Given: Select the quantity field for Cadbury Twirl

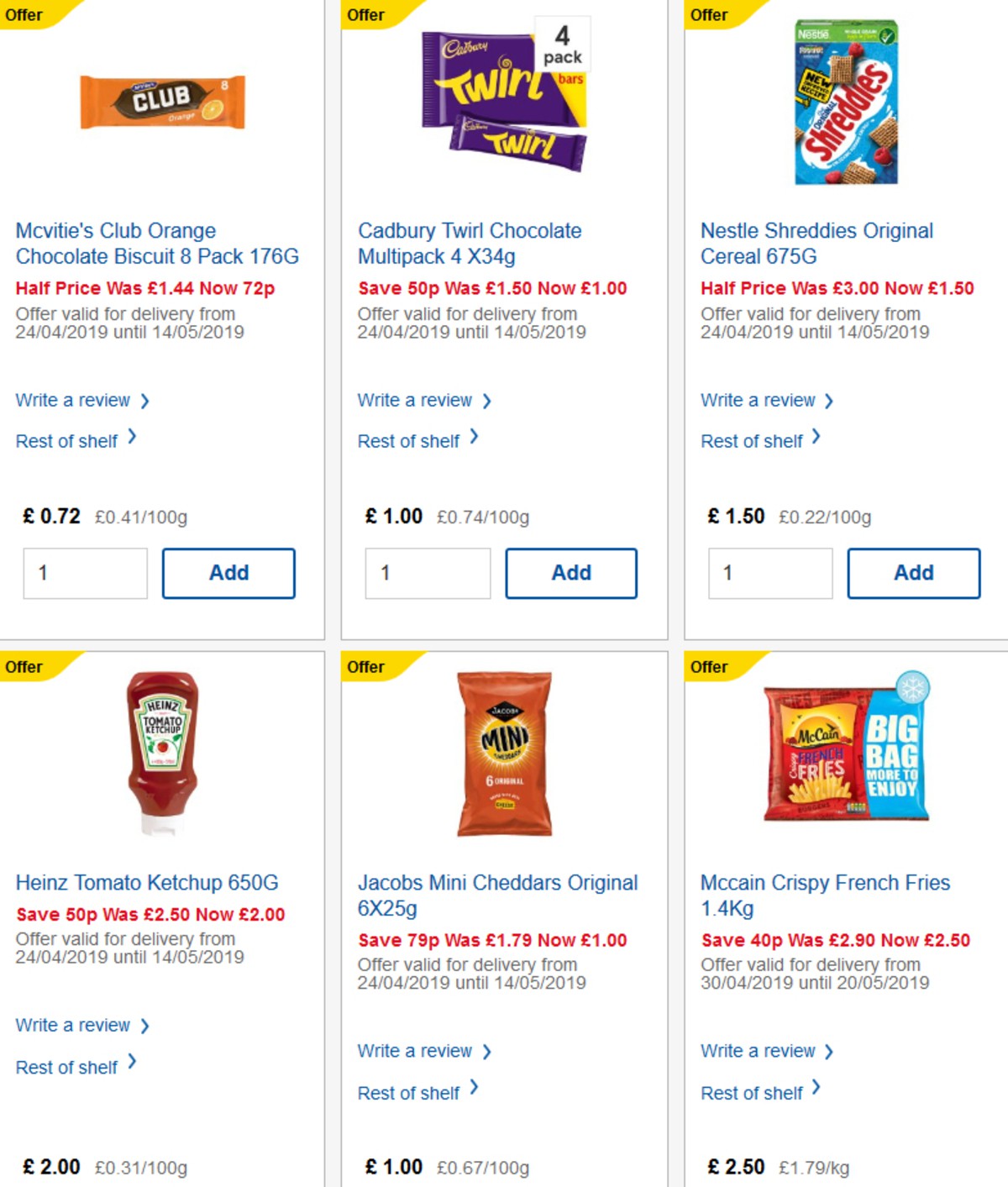Looking at the screenshot, I should pyautogui.click(x=428, y=572).
